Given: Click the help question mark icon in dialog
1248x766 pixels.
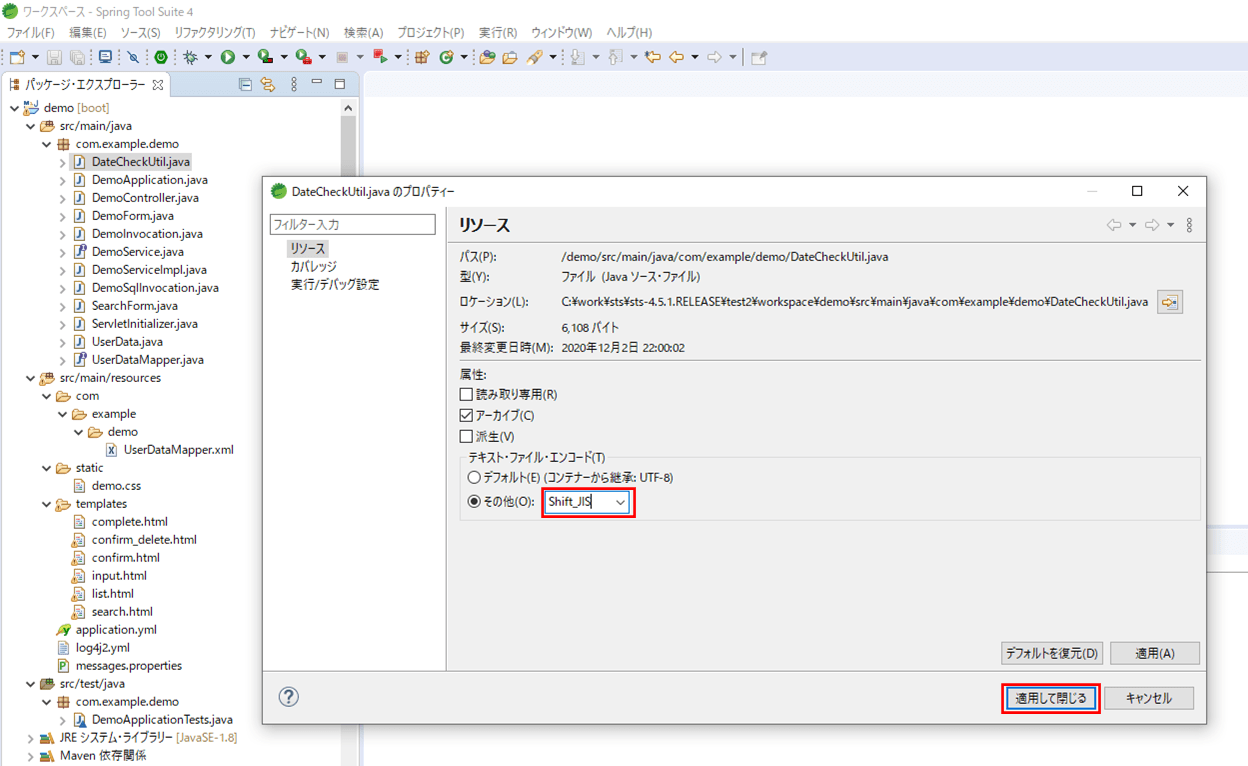Looking at the screenshot, I should [289, 697].
